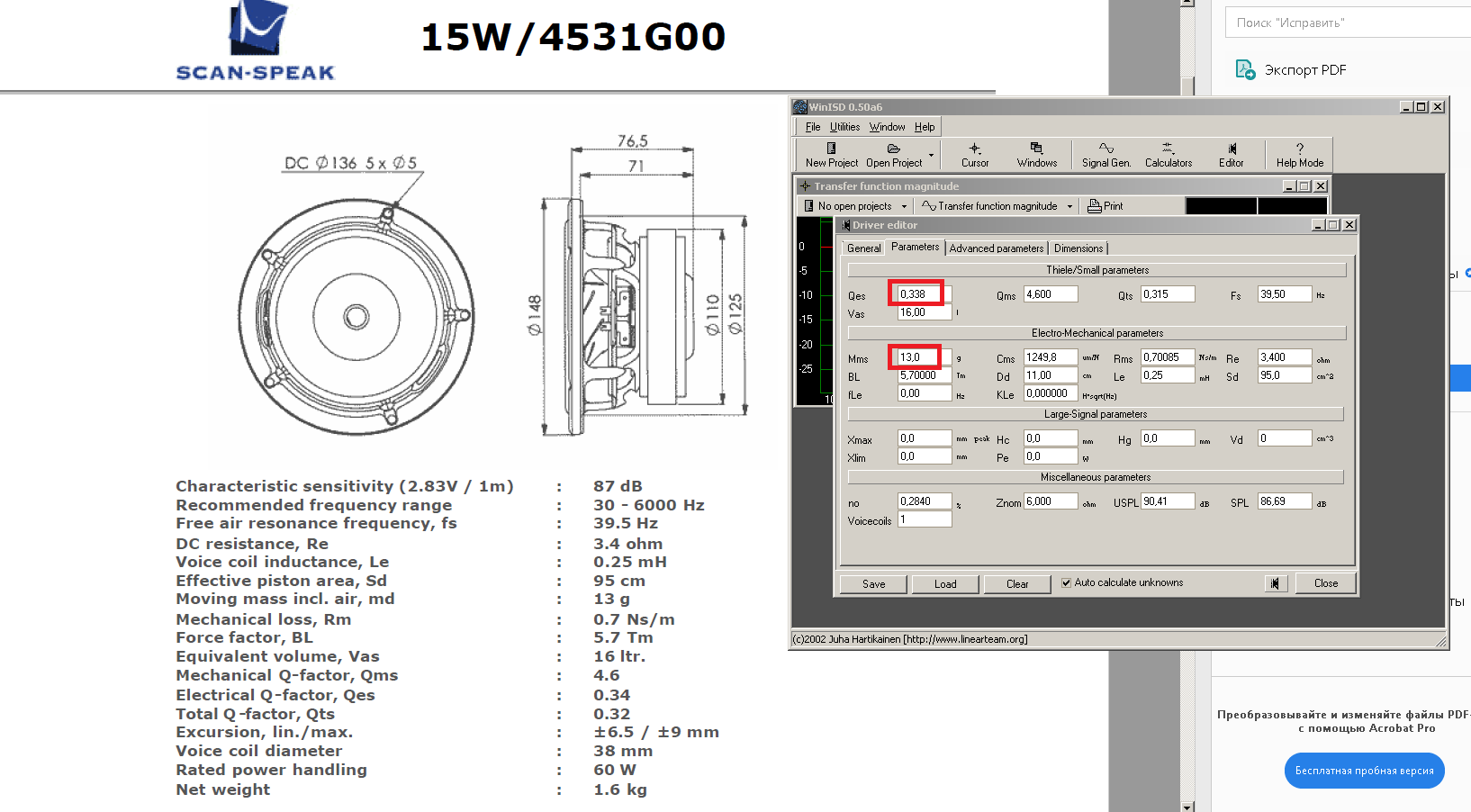Viewport: 1471px width, 812px height.
Task: Click the no efficiency value field
Action: coord(925,501)
